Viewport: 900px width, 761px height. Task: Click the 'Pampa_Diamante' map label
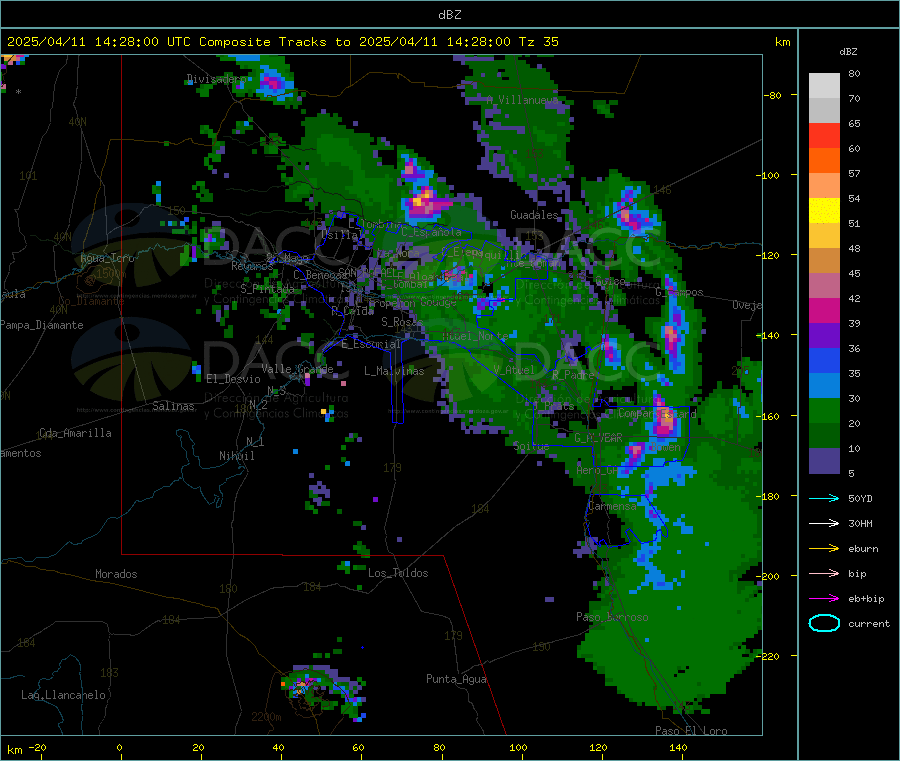42,325
